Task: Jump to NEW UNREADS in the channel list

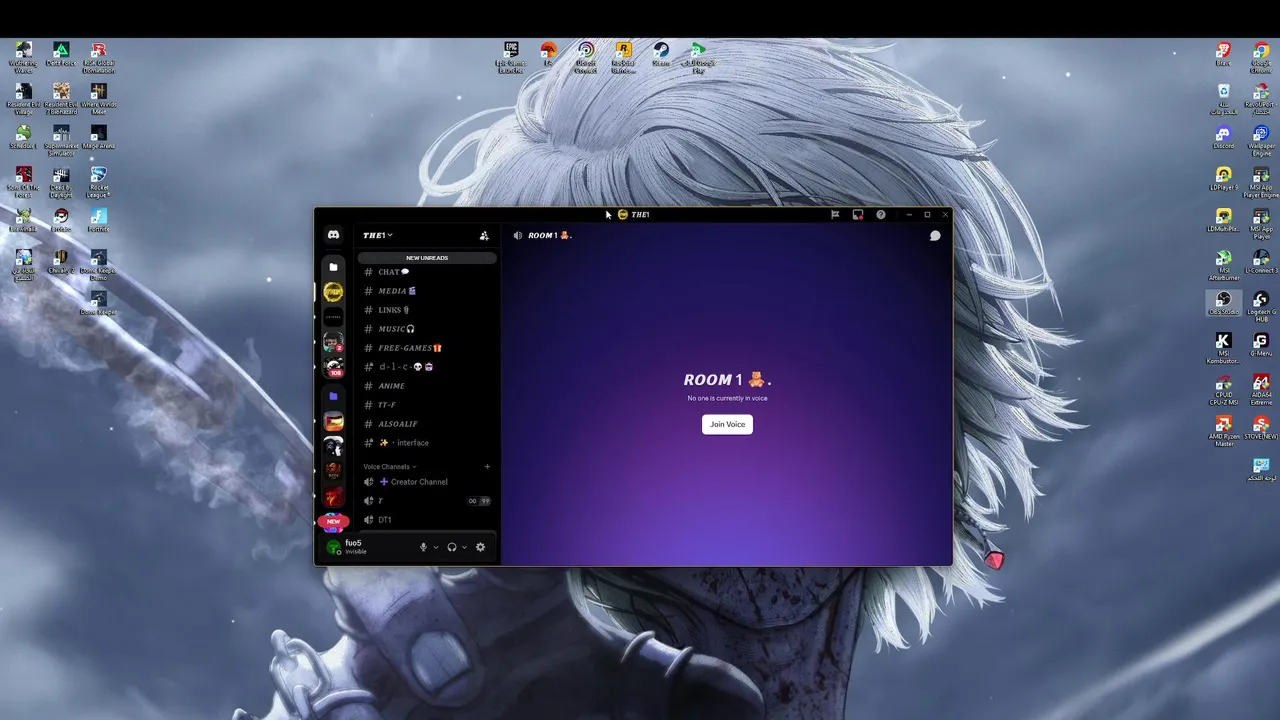Action: pos(427,258)
